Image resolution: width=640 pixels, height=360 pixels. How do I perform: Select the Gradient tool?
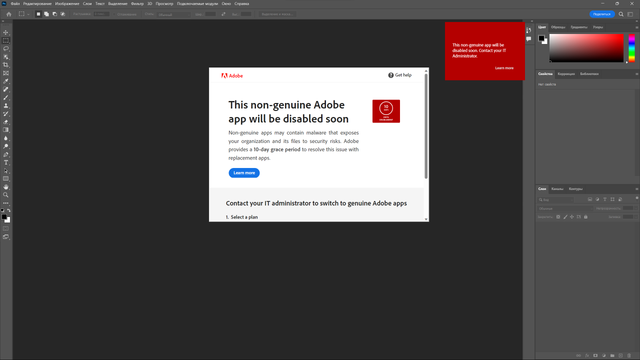(6, 130)
